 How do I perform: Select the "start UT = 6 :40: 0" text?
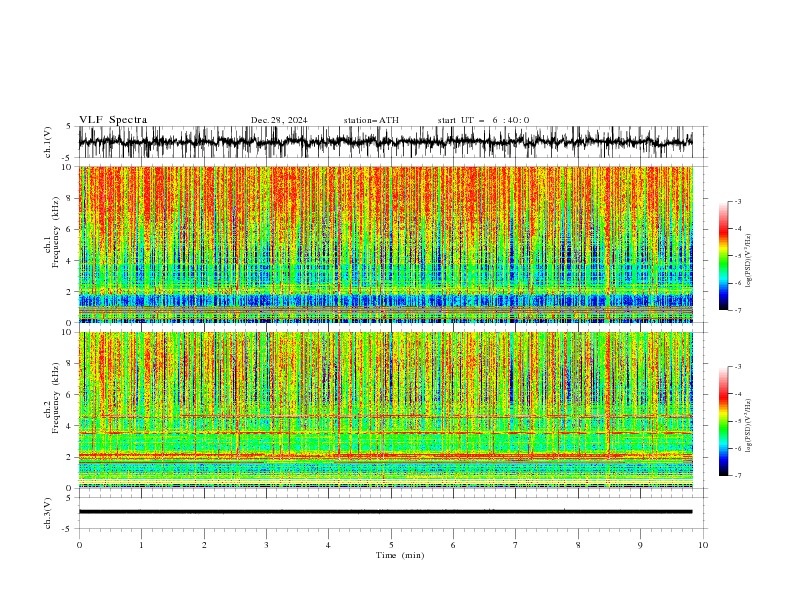click(483, 120)
